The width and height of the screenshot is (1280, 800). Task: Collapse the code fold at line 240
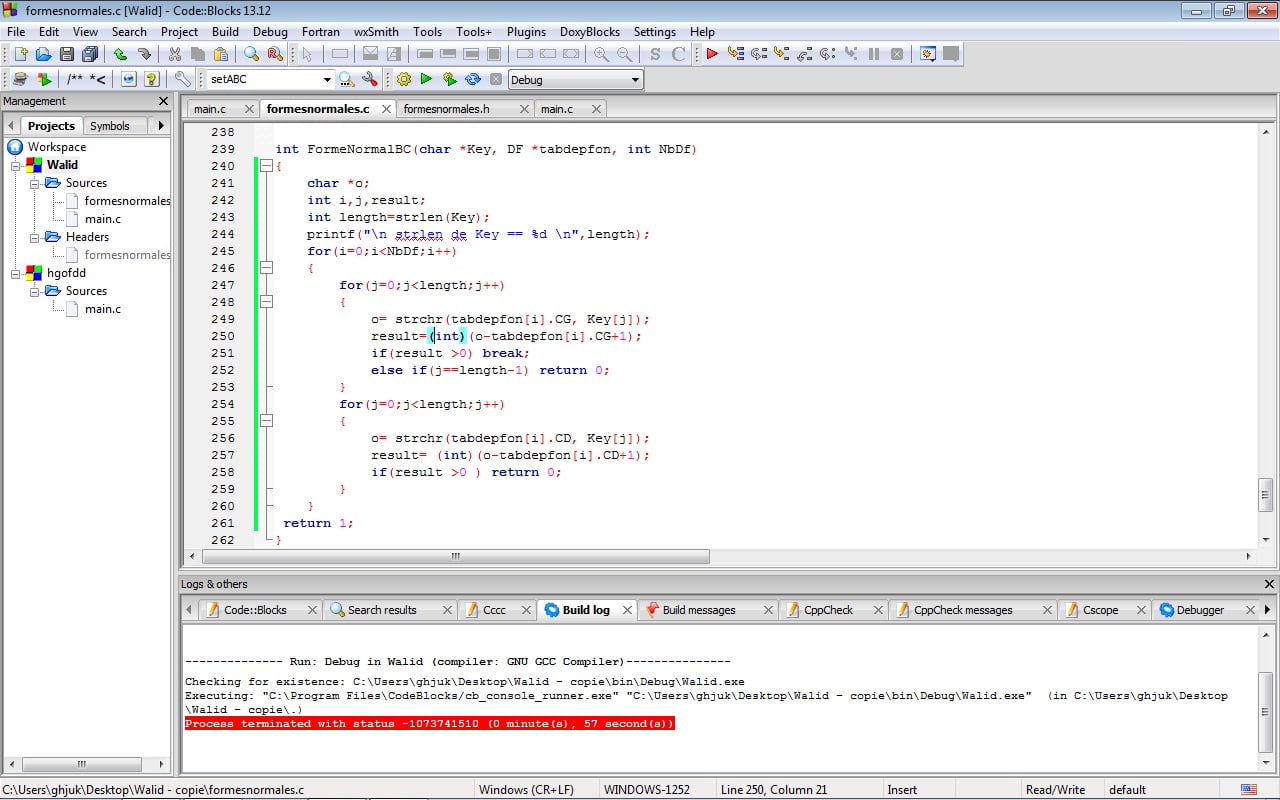266,166
